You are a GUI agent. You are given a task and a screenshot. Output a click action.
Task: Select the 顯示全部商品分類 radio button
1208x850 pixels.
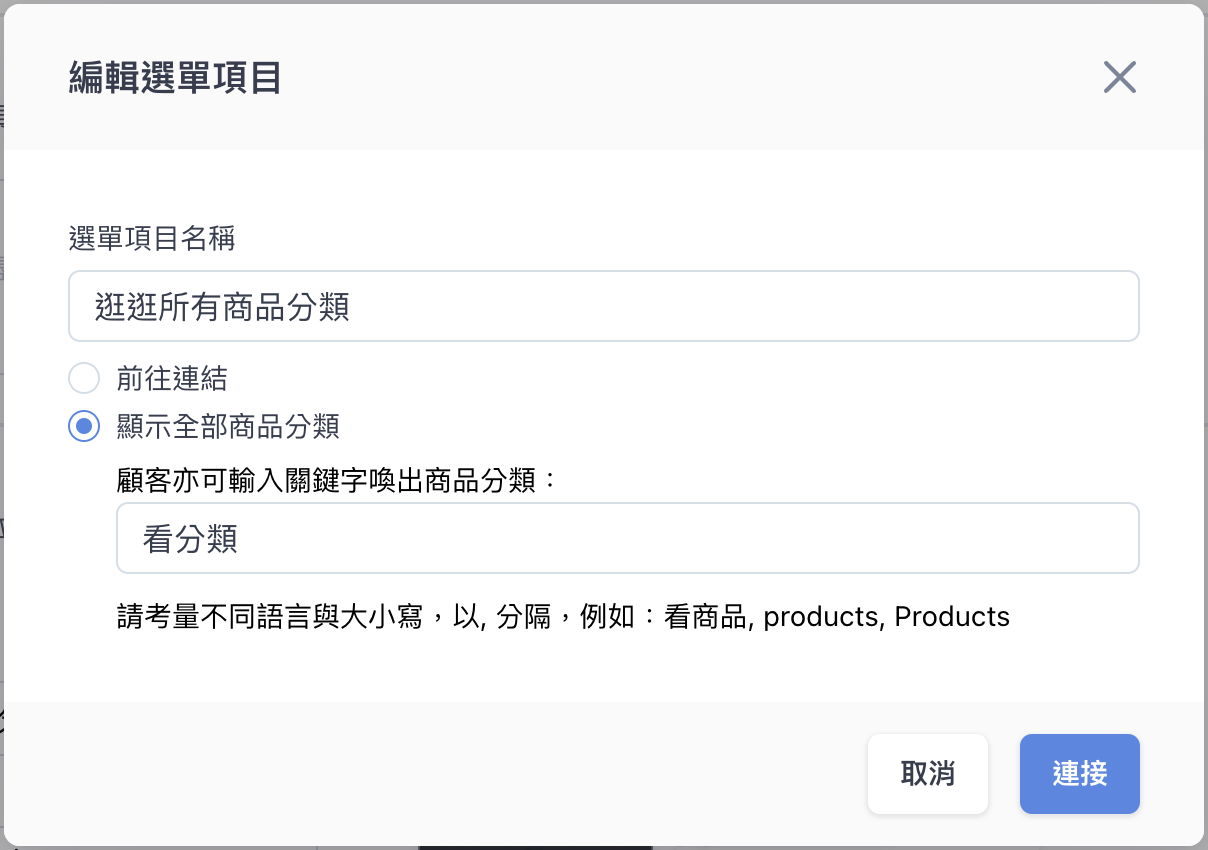pos(84,426)
